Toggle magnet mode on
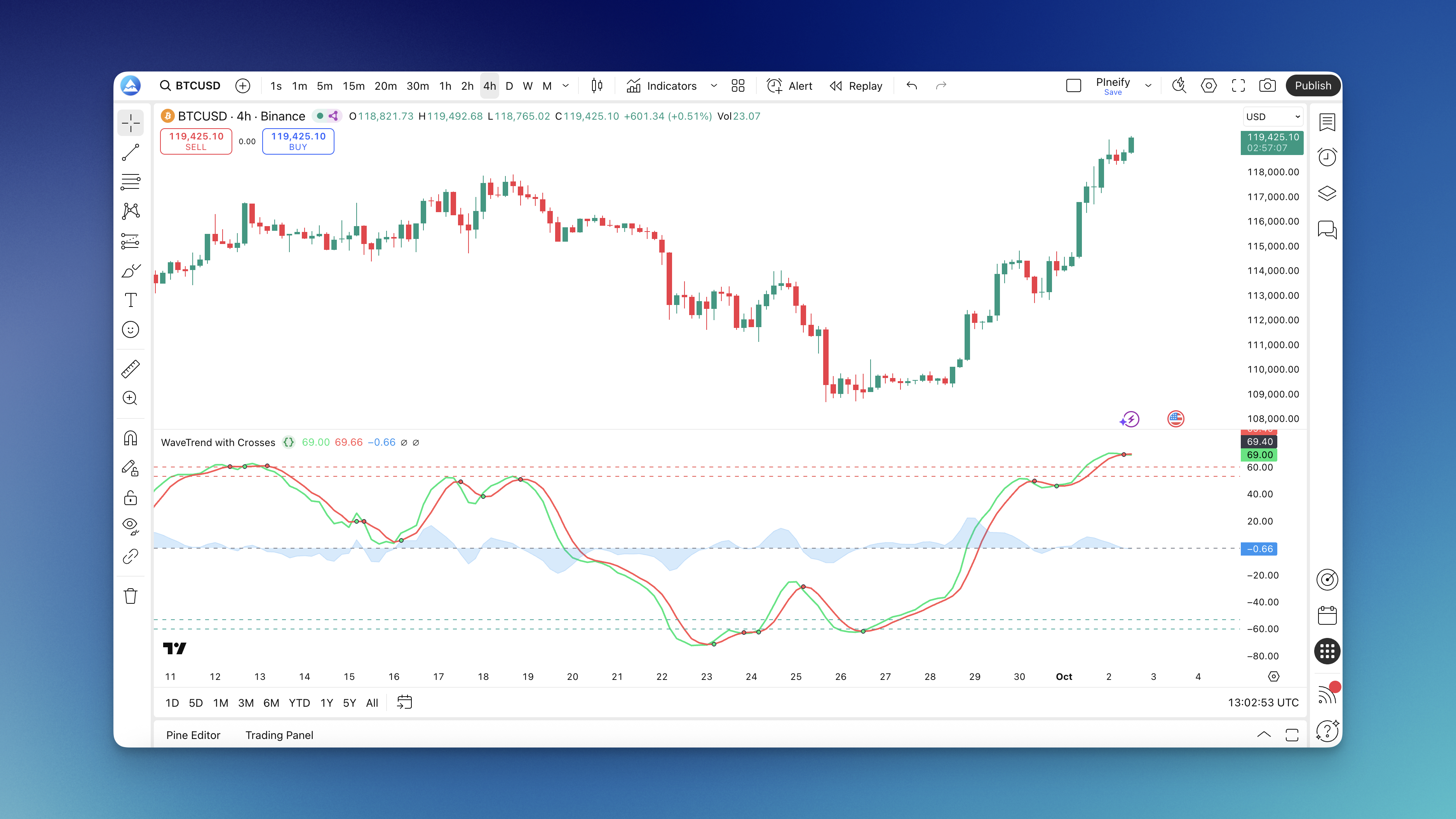This screenshot has height=819, width=1456. click(x=131, y=439)
